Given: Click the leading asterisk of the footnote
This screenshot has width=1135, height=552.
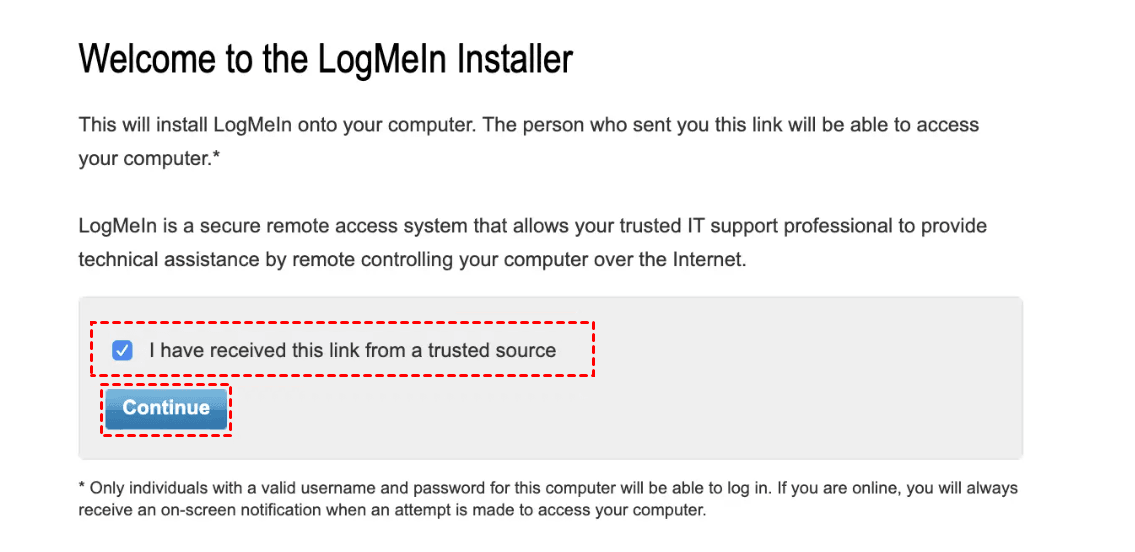Looking at the screenshot, I should click(82, 487).
